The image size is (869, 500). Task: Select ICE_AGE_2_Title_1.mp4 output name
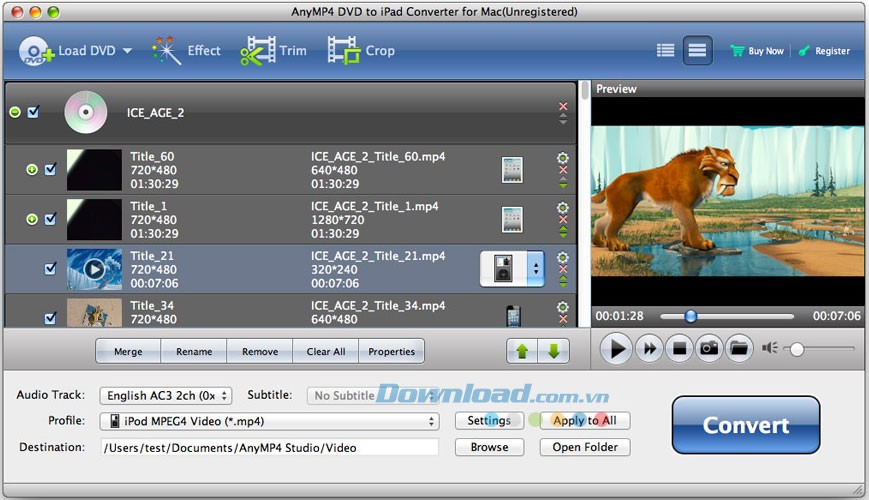coord(375,206)
